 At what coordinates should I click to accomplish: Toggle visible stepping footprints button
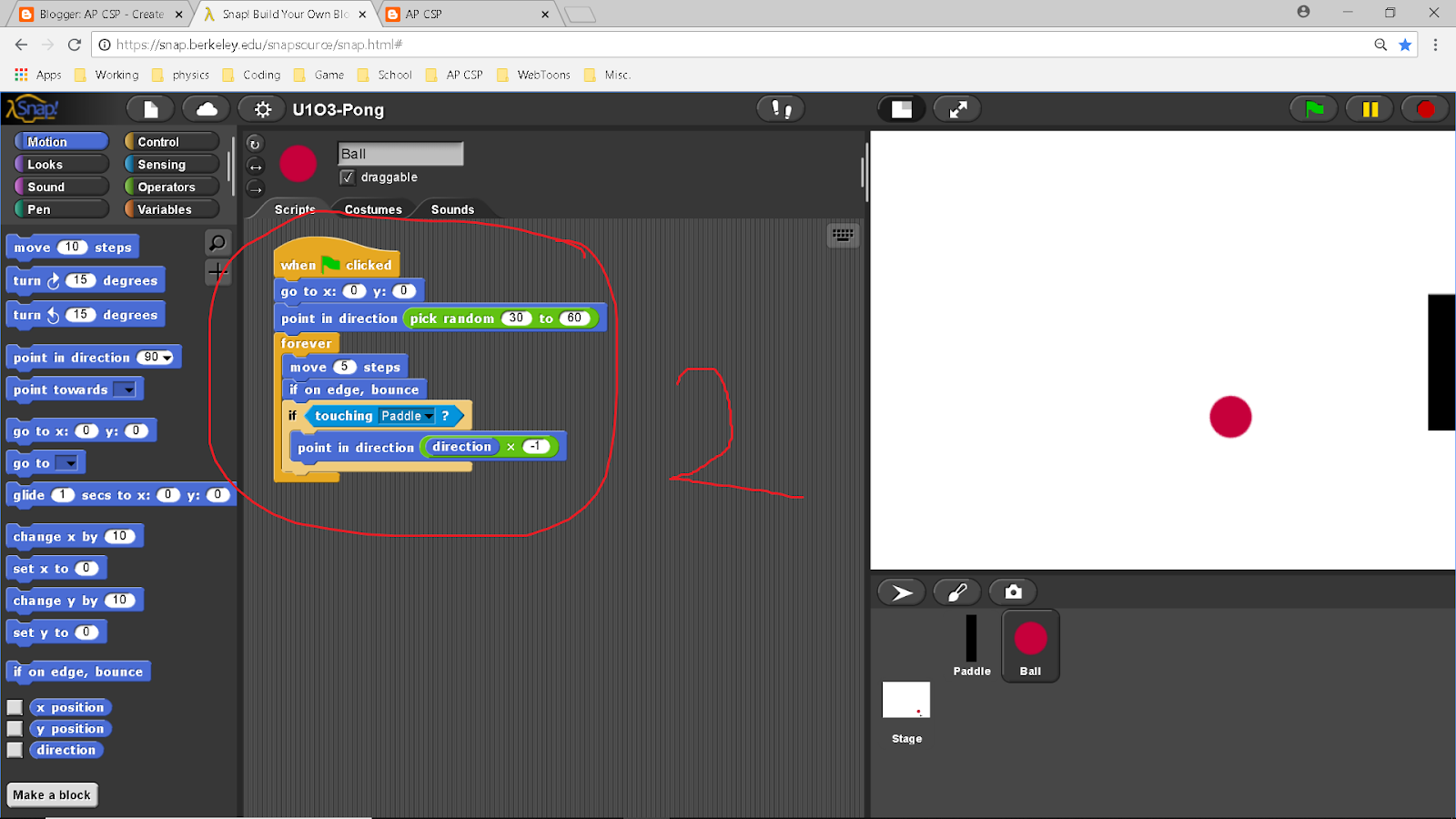pyautogui.click(x=782, y=109)
